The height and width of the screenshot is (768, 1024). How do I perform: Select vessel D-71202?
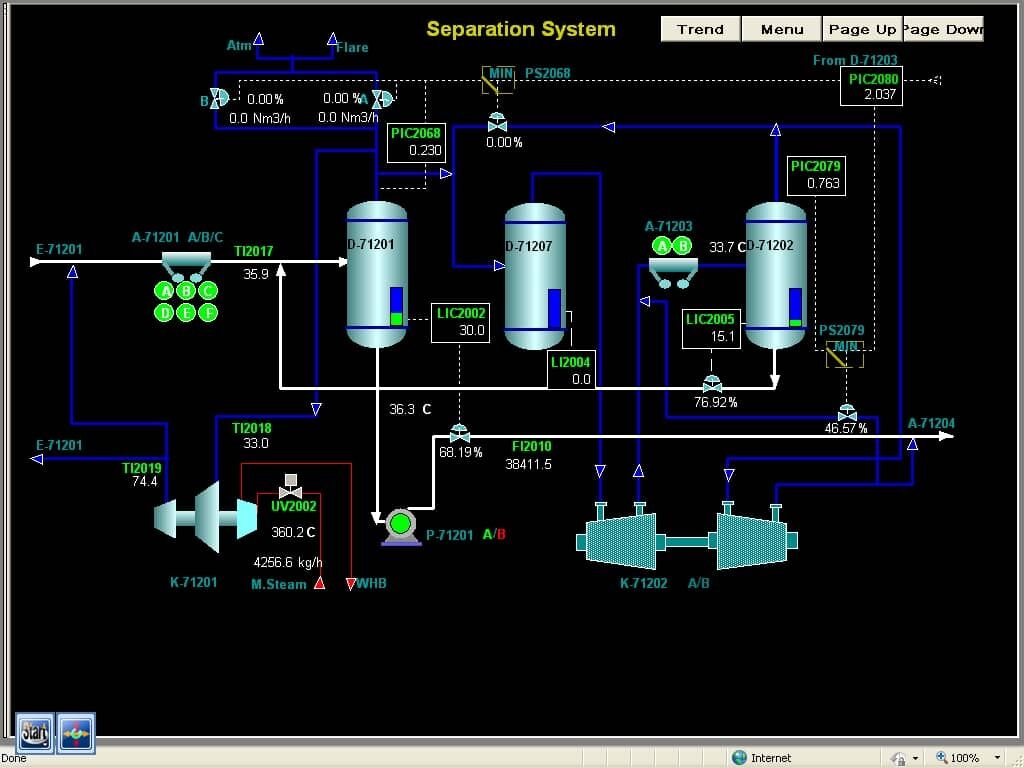coord(776,275)
